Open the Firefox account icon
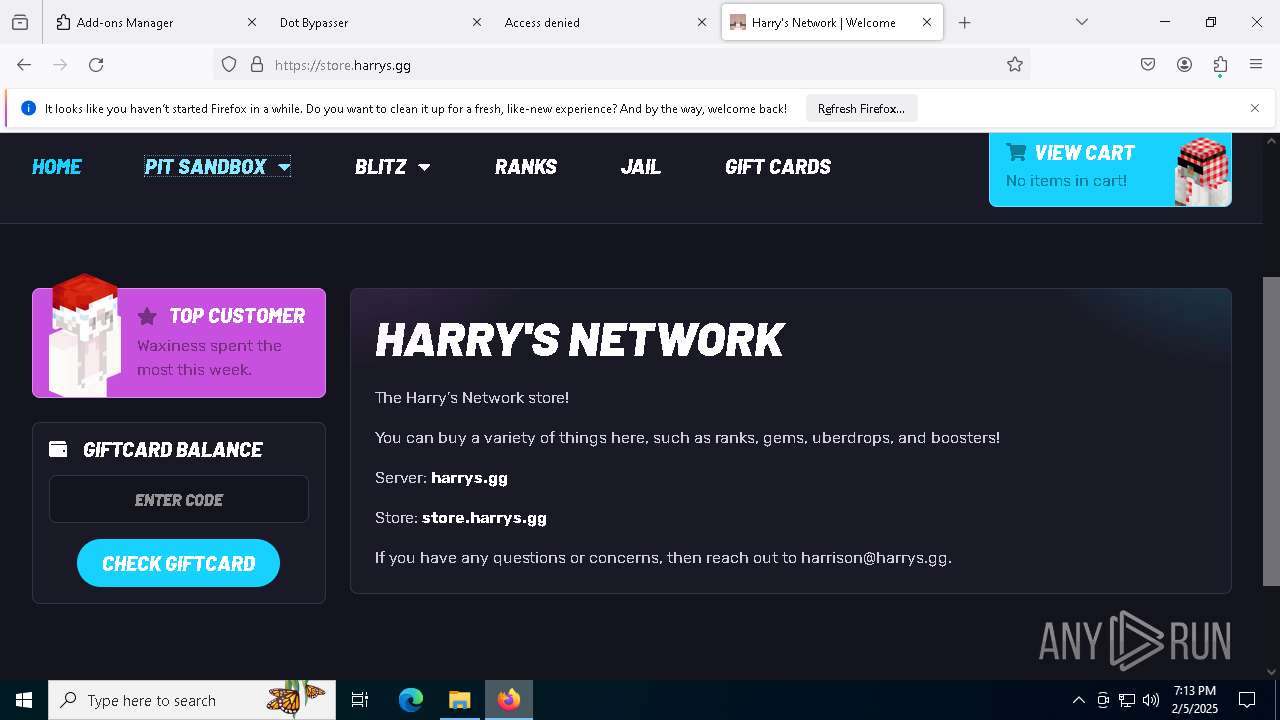The width and height of the screenshot is (1280, 720). click(x=1184, y=65)
